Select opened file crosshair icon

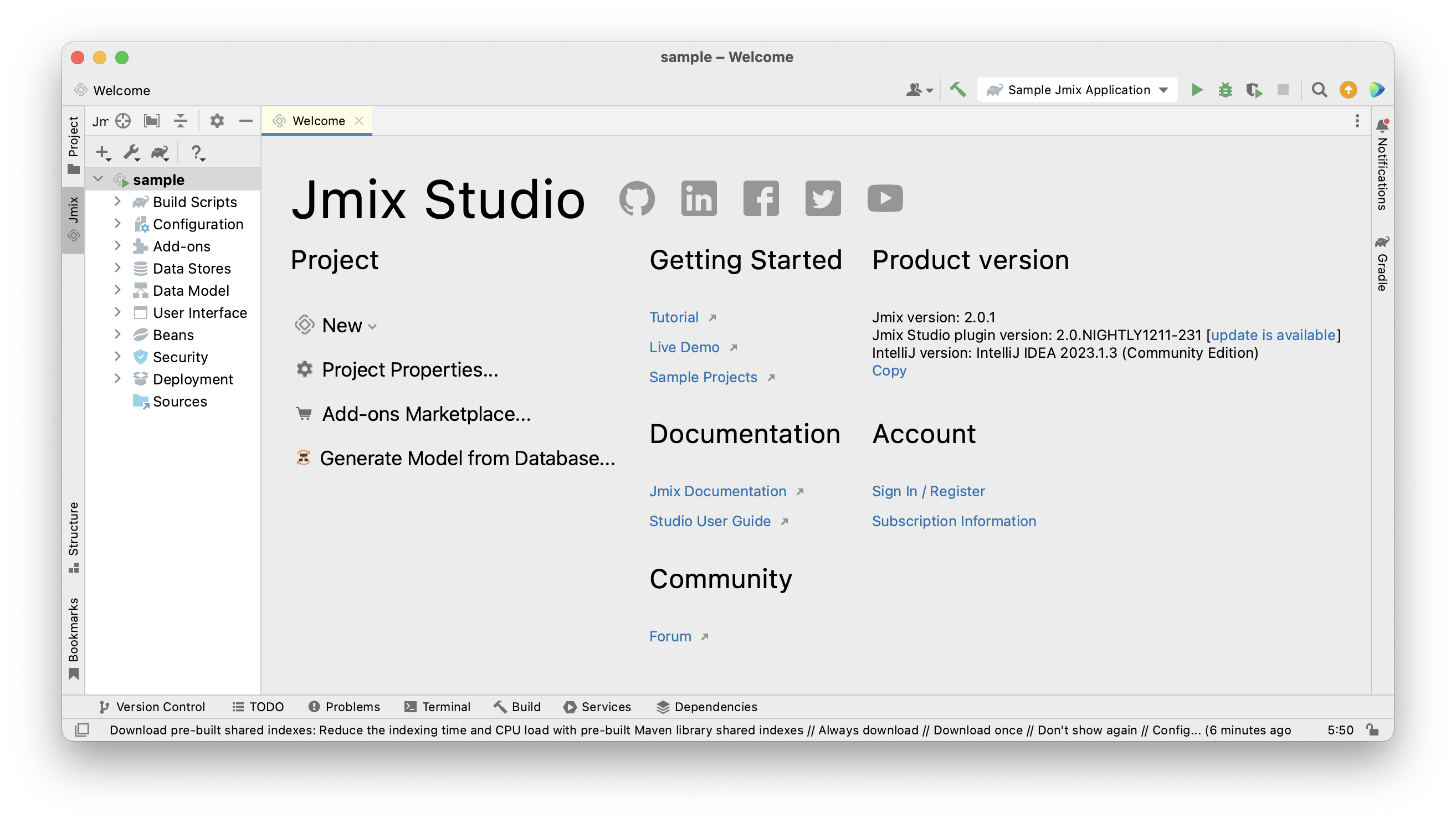pos(123,121)
